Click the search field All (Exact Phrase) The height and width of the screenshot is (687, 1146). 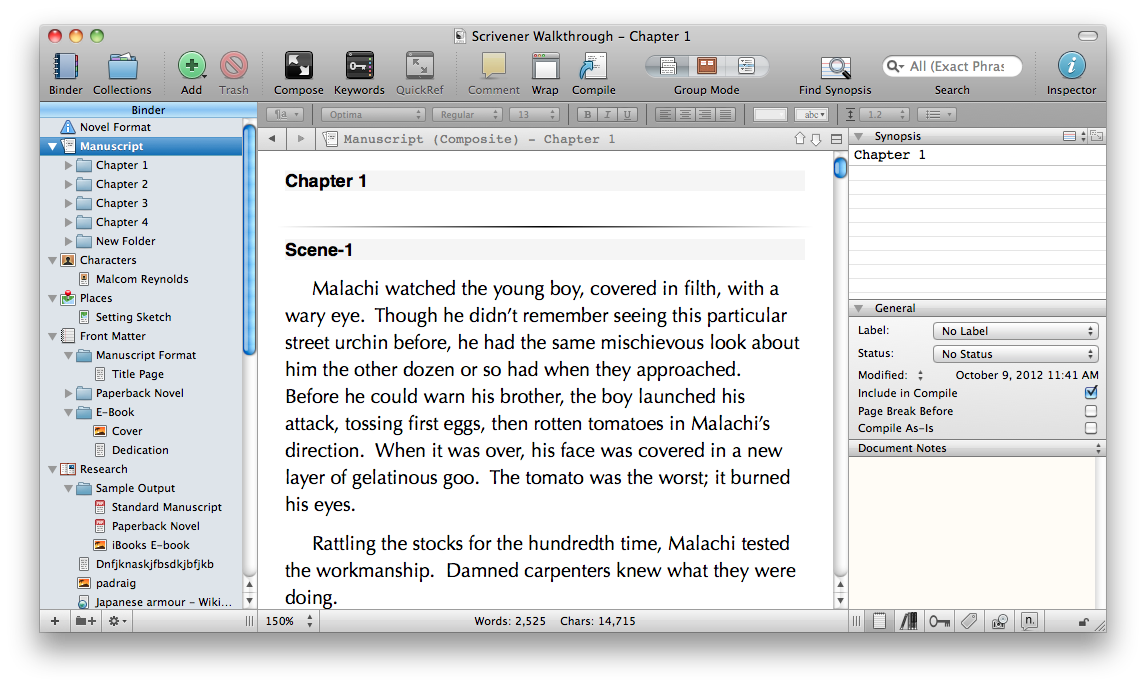[x=952, y=67]
